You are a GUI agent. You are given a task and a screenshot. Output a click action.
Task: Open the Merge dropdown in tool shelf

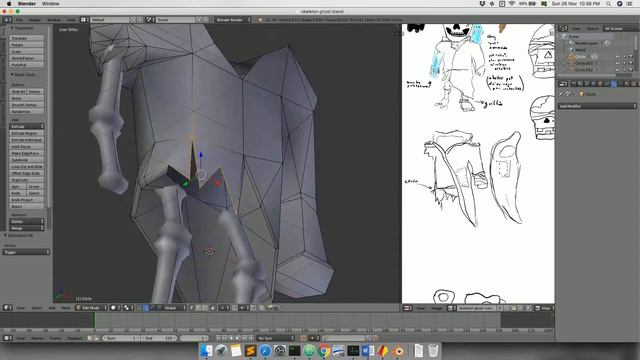(27, 228)
